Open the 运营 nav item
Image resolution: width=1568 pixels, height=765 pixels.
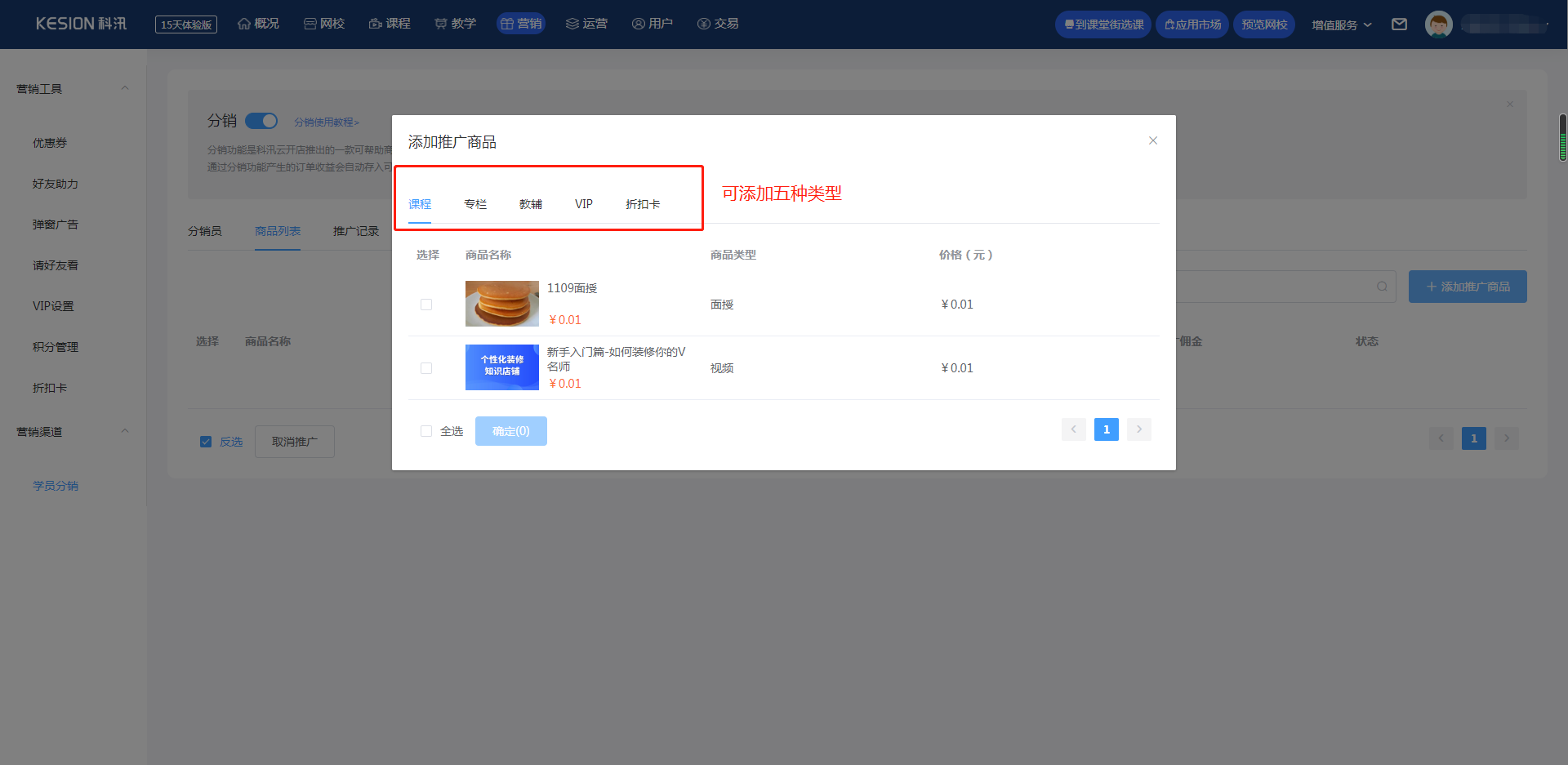pyautogui.click(x=586, y=24)
